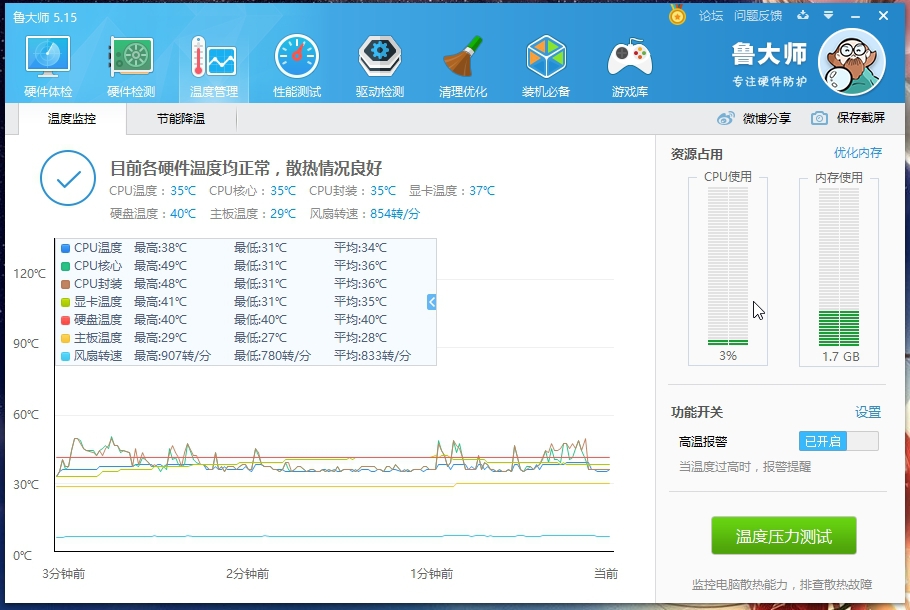The width and height of the screenshot is (910, 610).
Task: Click the brown CPU封装 legend swatch
Action: tap(66, 284)
